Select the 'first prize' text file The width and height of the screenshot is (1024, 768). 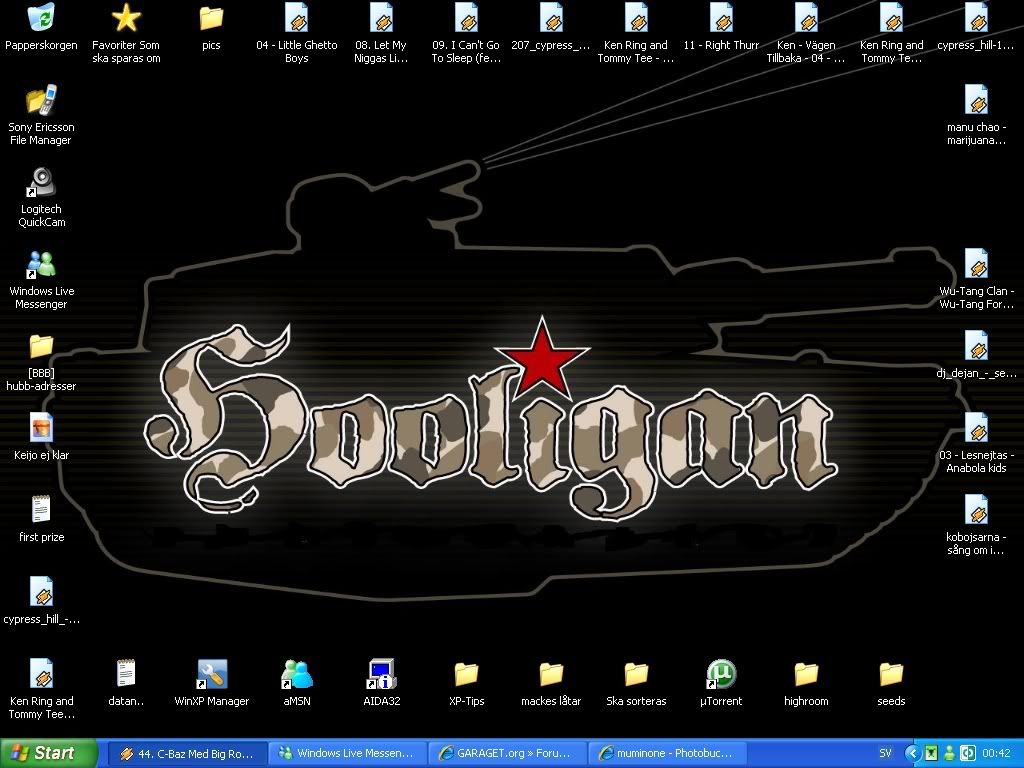41,510
